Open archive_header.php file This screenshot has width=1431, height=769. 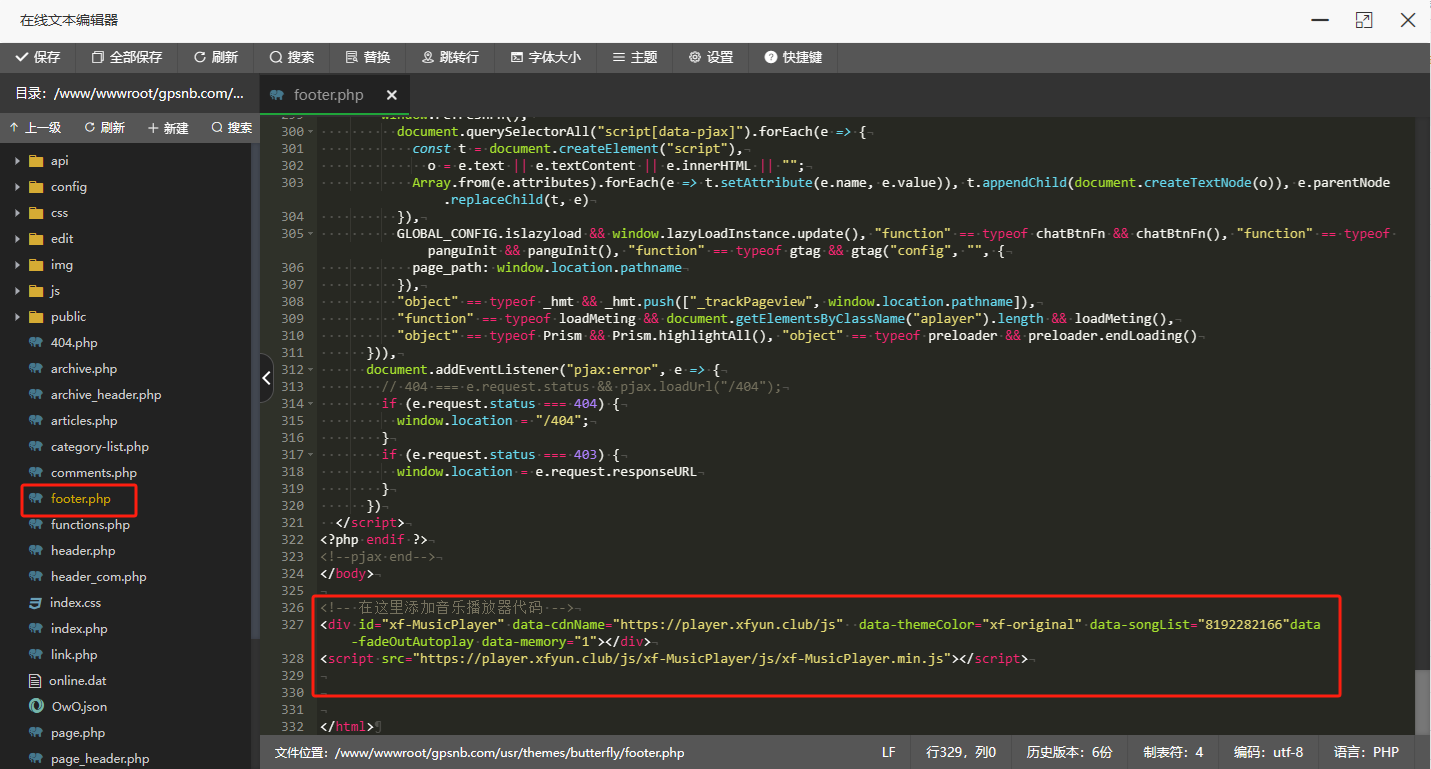(x=106, y=395)
